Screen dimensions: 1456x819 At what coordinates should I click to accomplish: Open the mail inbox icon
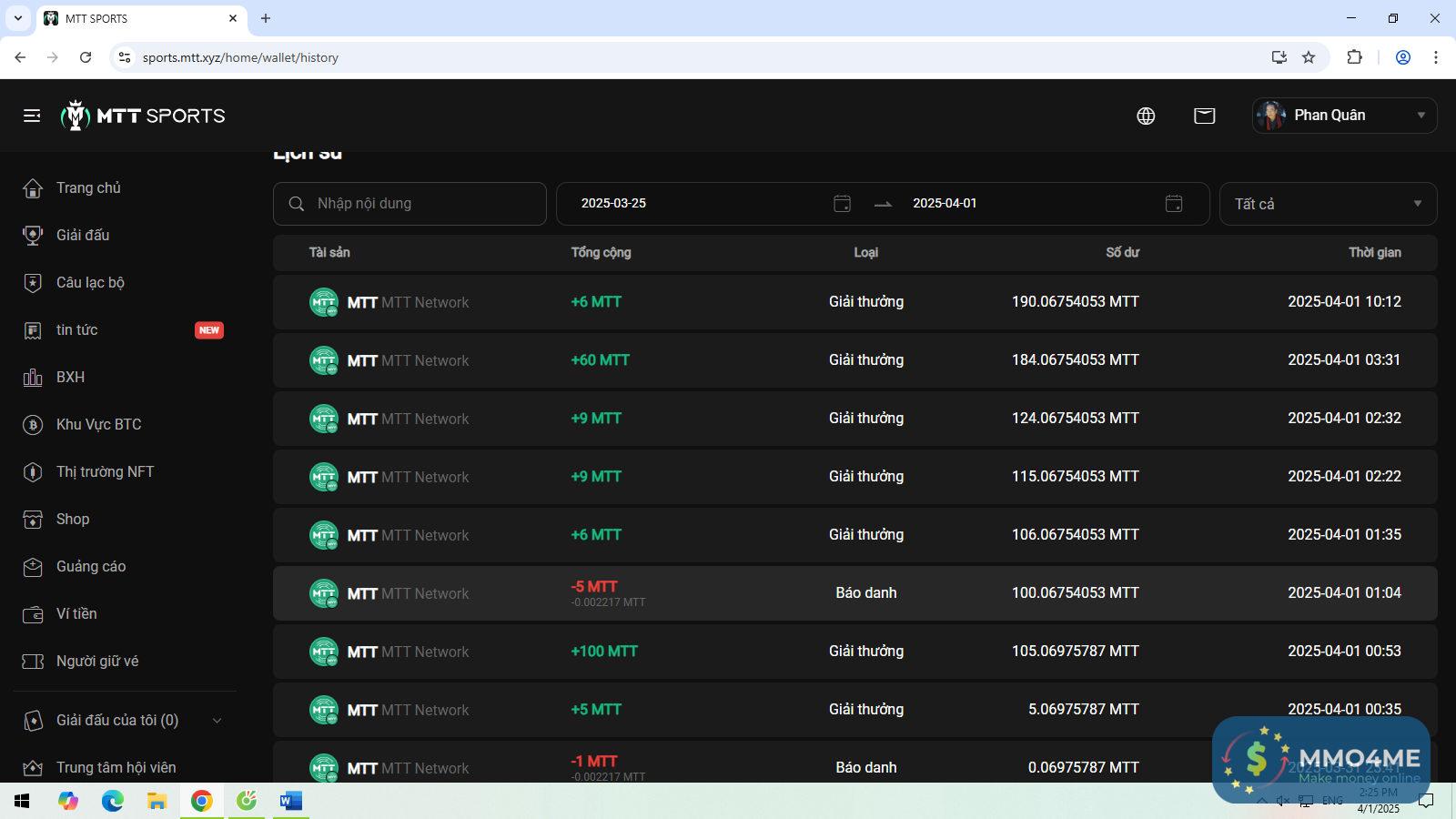tap(1204, 116)
